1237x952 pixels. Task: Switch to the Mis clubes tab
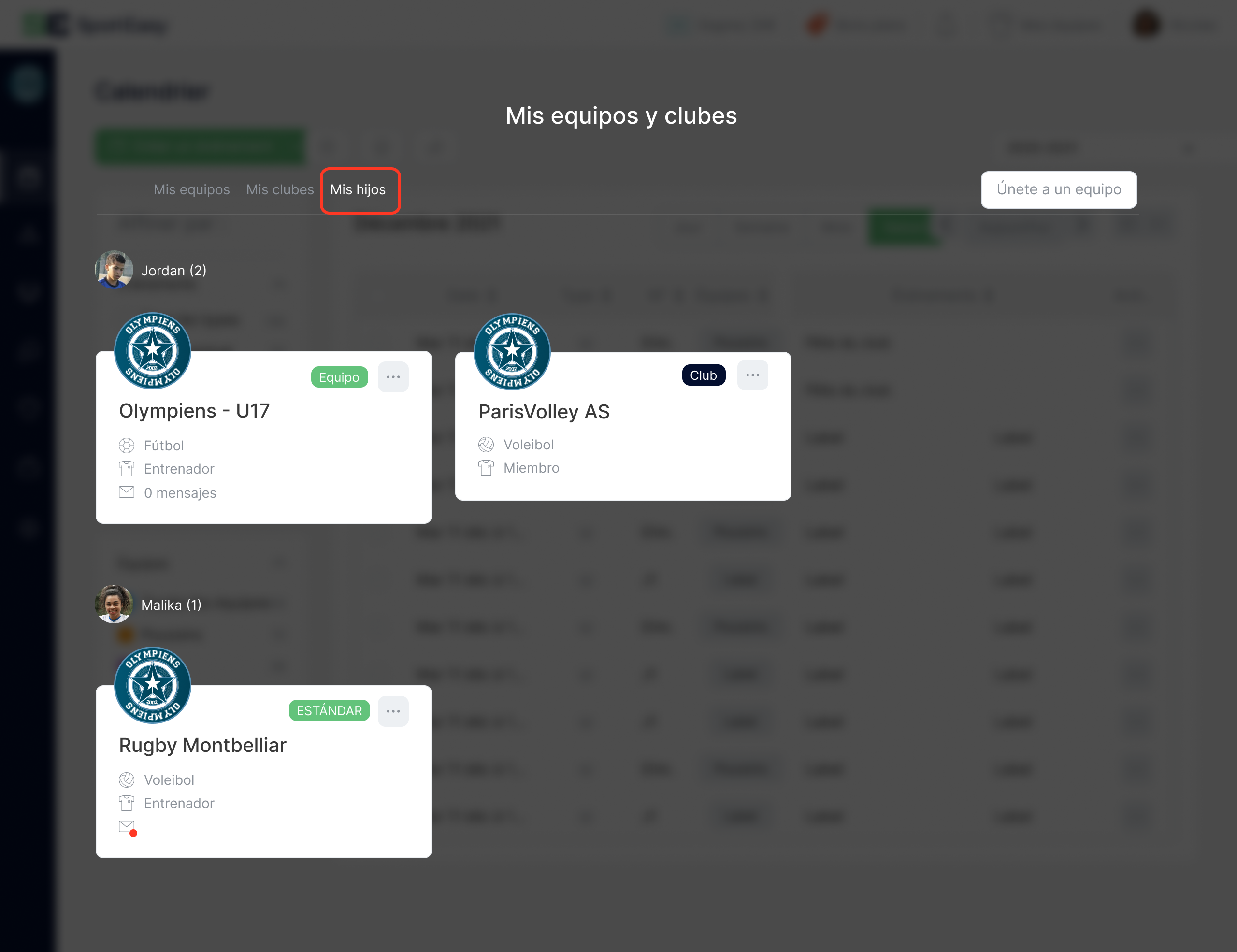click(x=280, y=190)
